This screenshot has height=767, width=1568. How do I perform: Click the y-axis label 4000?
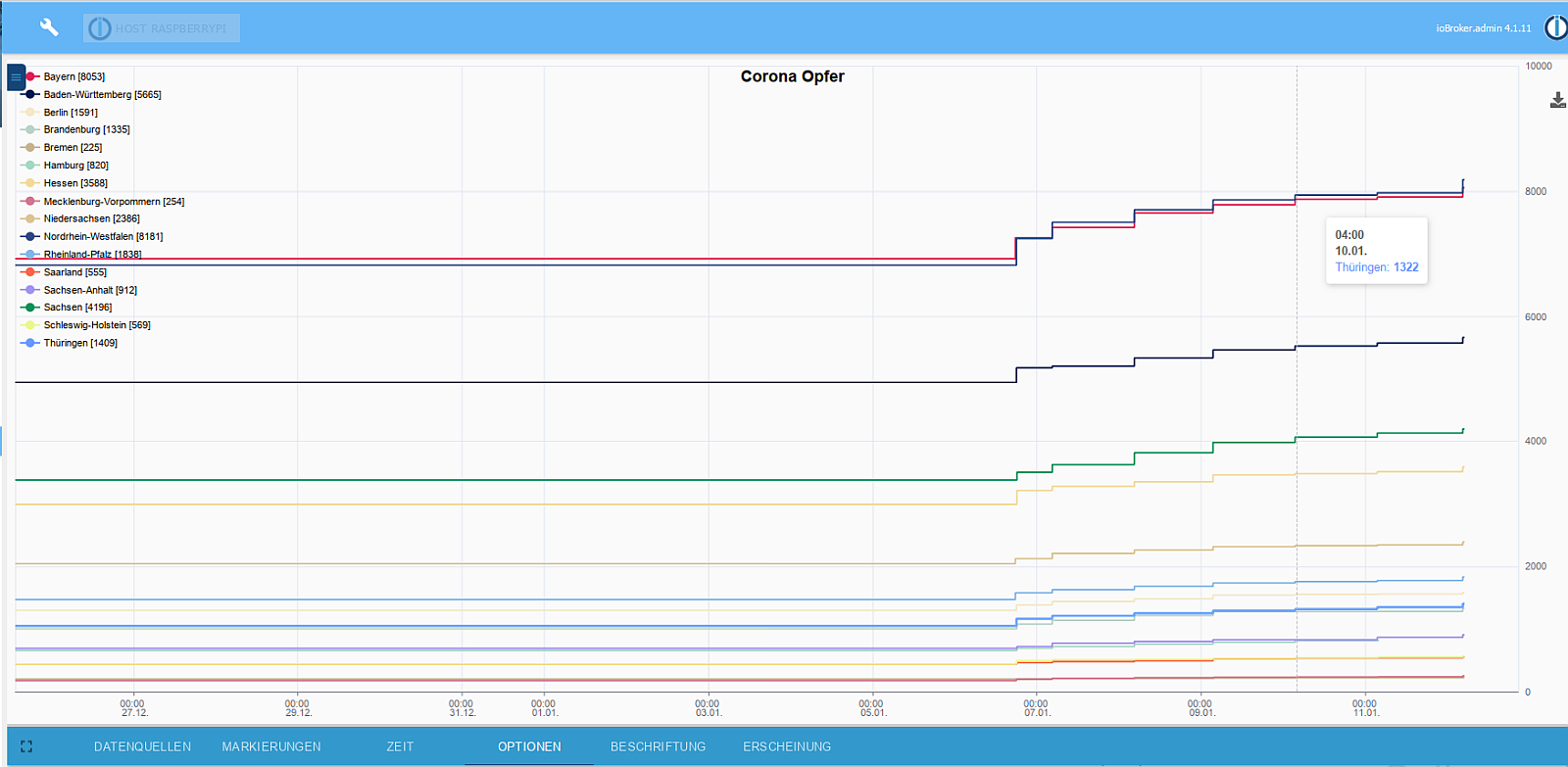click(x=1536, y=442)
